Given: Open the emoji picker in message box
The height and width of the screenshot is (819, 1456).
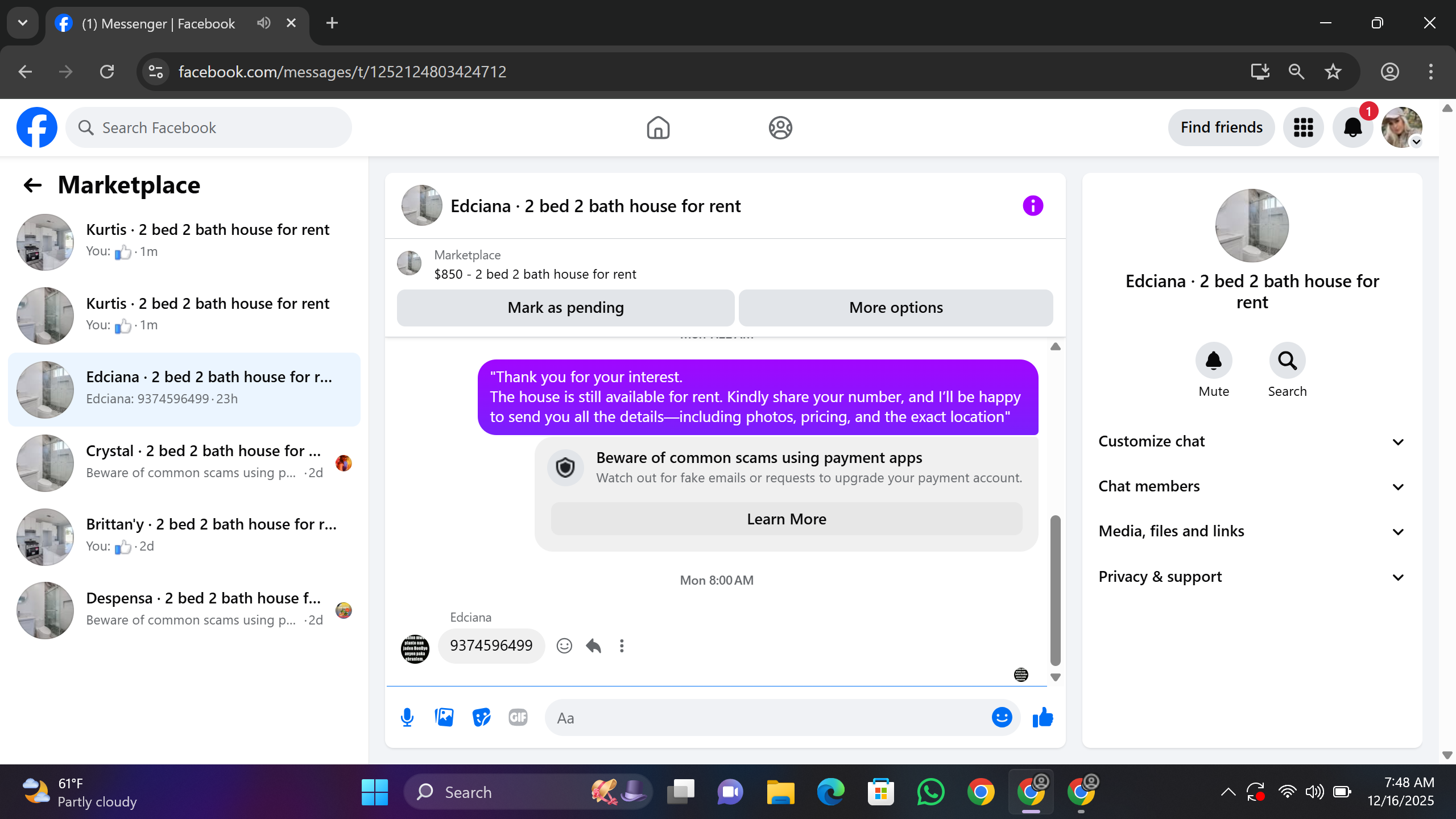Looking at the screenshot, I should 1002,717.
